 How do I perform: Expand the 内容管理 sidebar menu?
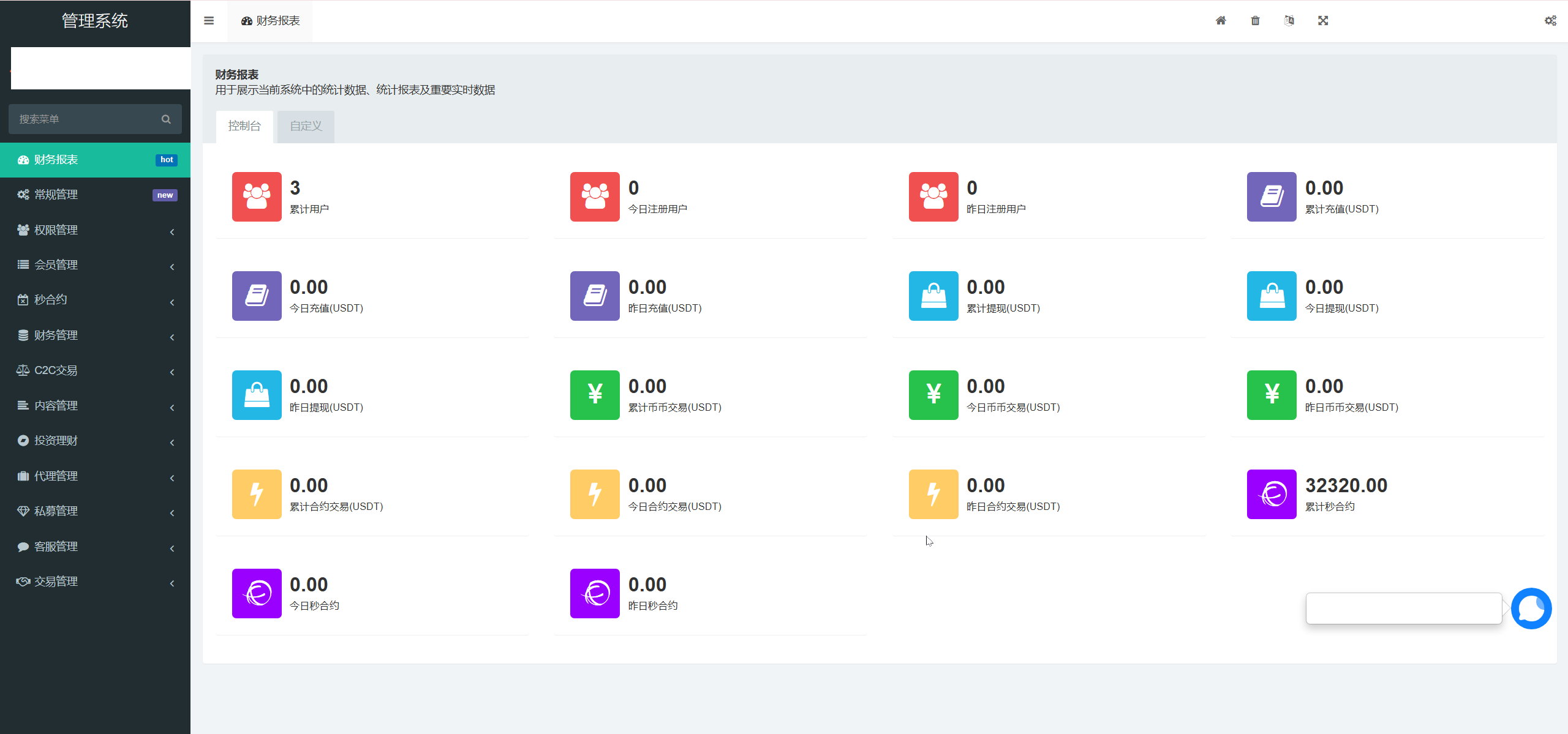pos(95,406)
